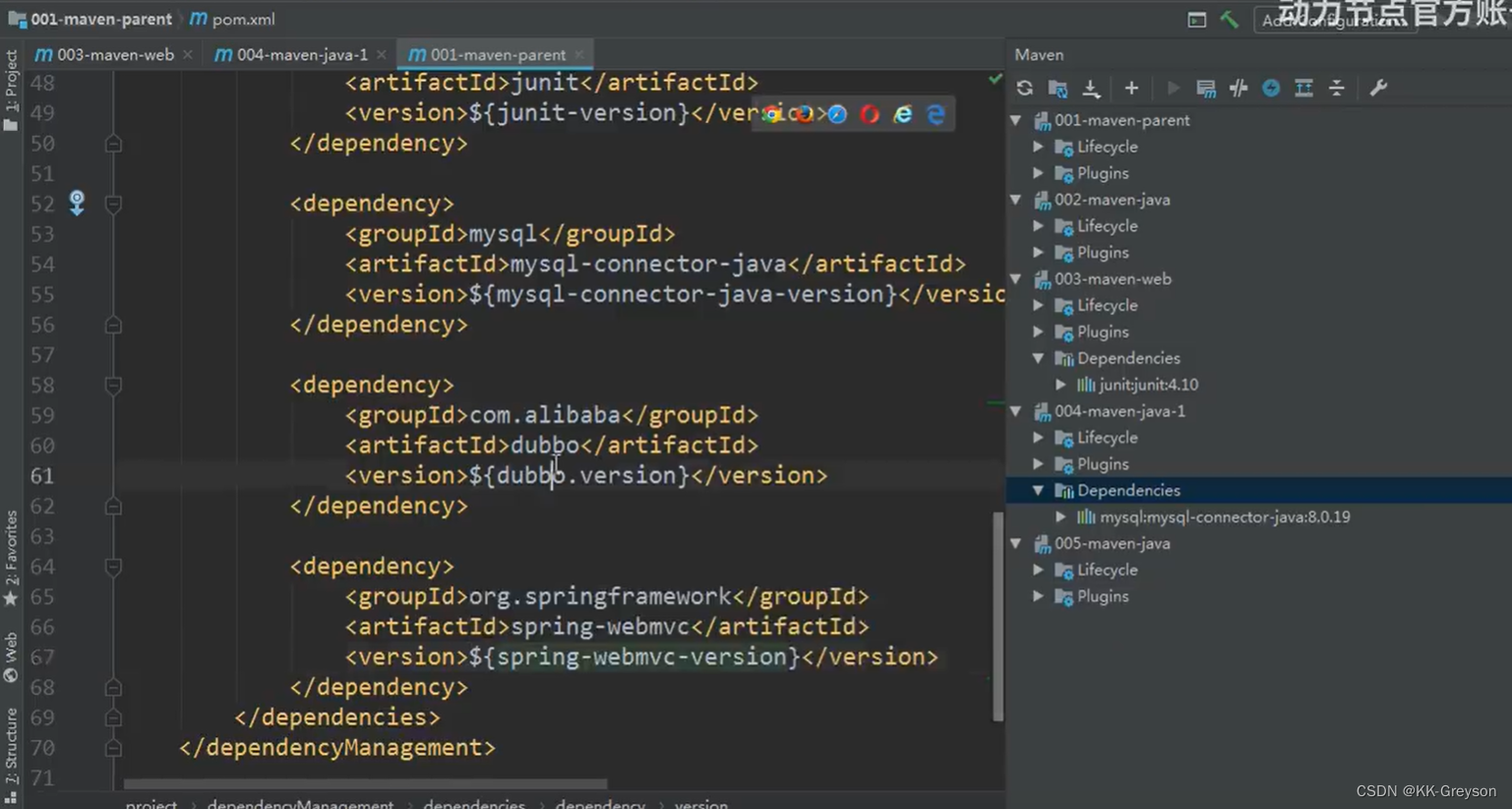Expand Lifecycle under 001-maven-parent
This screenshot has width=1512, height=809.
pos(1038,147)
